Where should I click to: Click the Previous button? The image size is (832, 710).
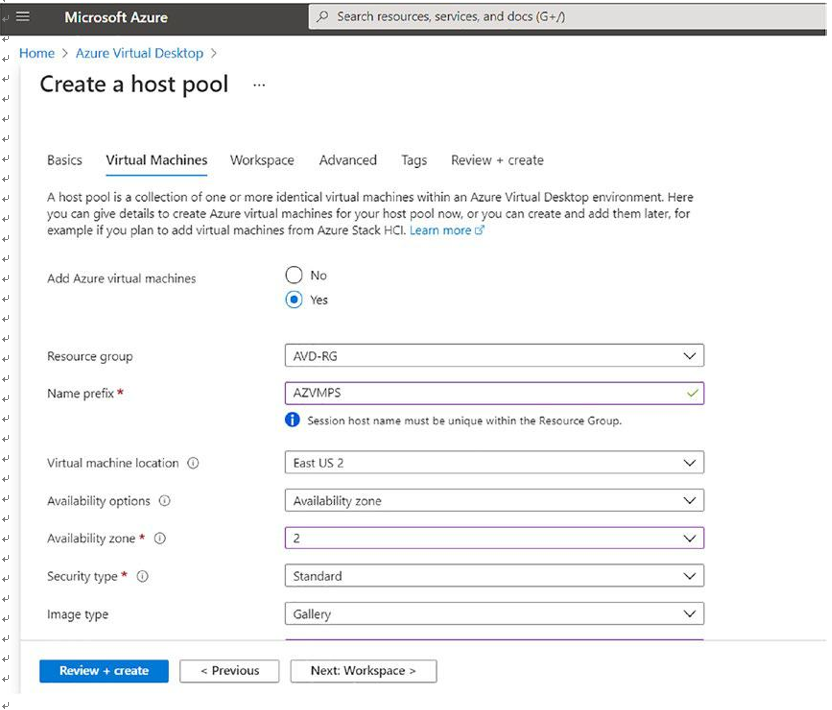(x=229, y=671)
